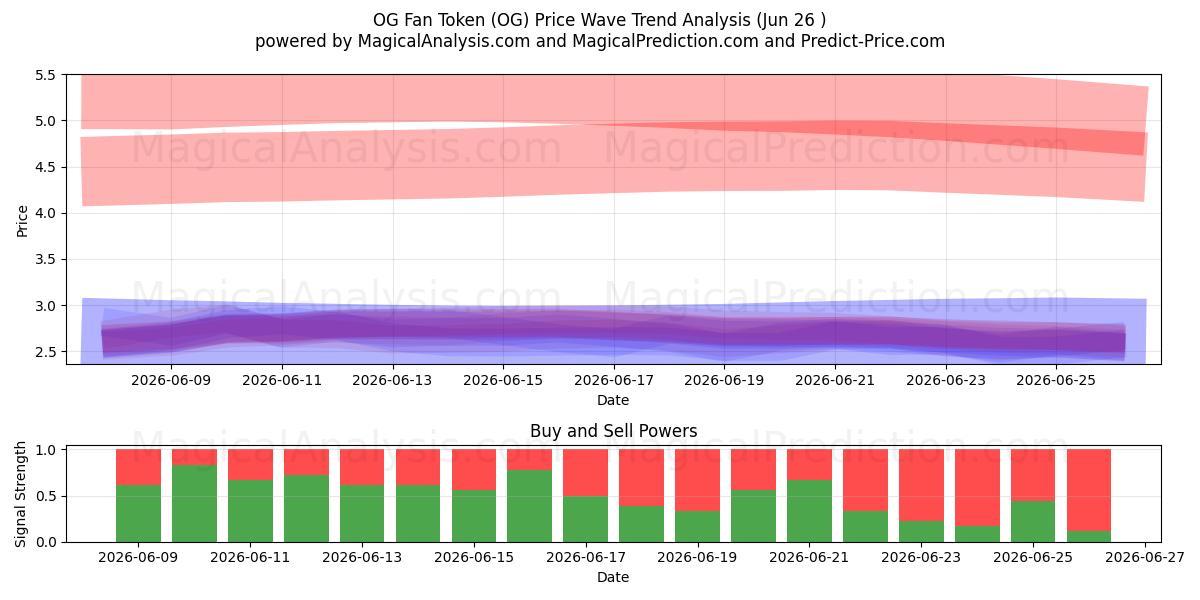
Task: Click 2026-06-25 under the price wave chart
Action: click(x=1056, y=380)
